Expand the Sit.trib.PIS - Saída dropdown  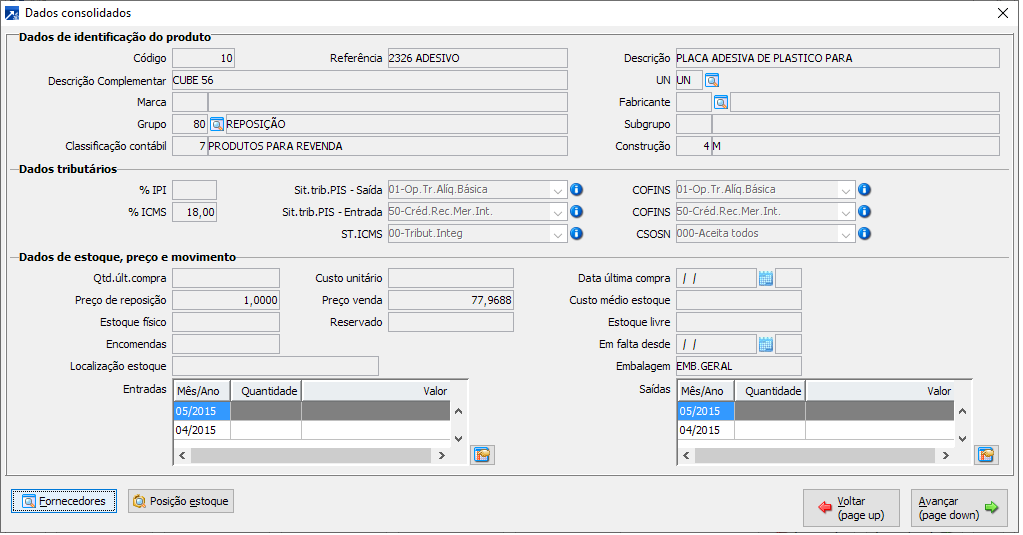point(557,189)
